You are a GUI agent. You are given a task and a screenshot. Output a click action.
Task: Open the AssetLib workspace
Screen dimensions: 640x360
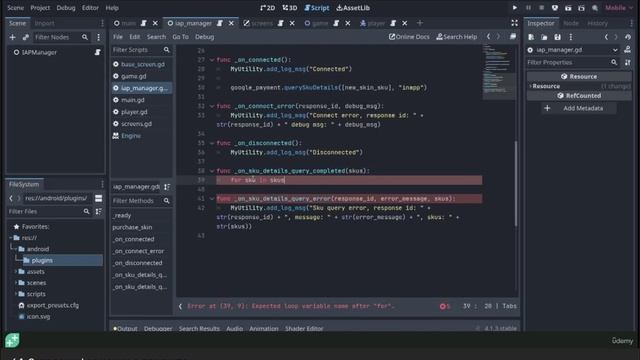353,8
